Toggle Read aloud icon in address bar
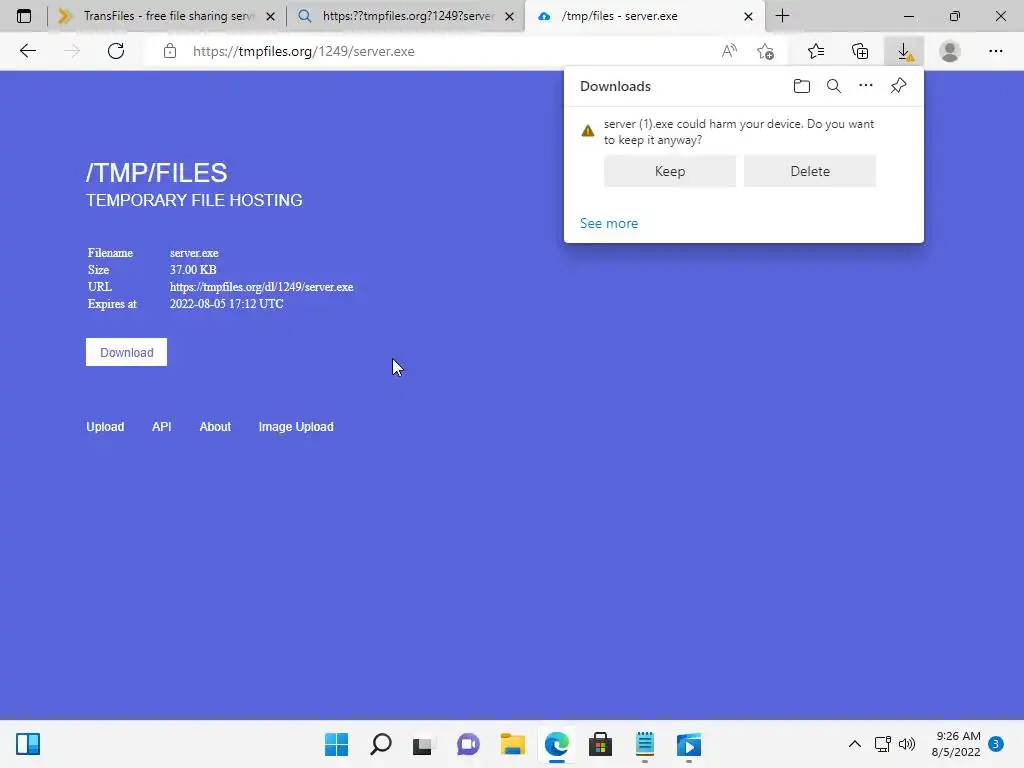Image resolution: width=1024 pixels, height=768 pixels. (729, 51)
